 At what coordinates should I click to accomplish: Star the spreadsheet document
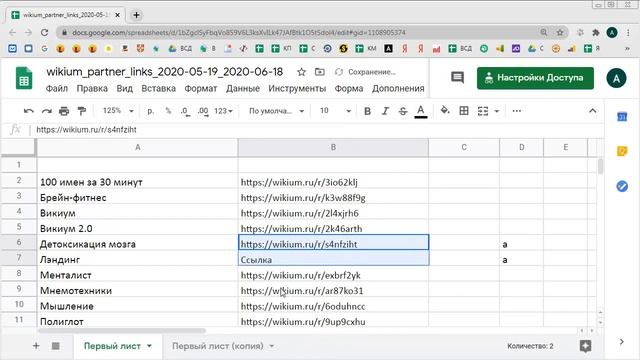(x=301, y=72)
